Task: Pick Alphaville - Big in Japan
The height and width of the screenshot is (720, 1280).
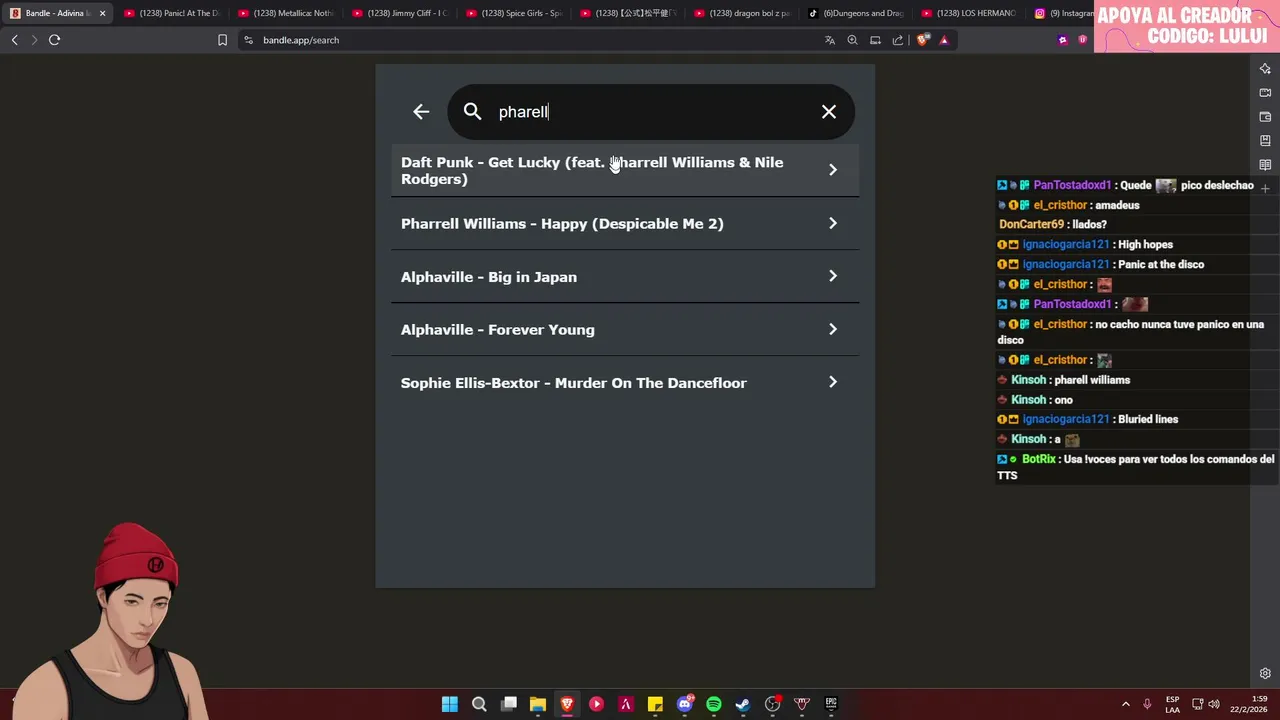Action: (625, 276)
